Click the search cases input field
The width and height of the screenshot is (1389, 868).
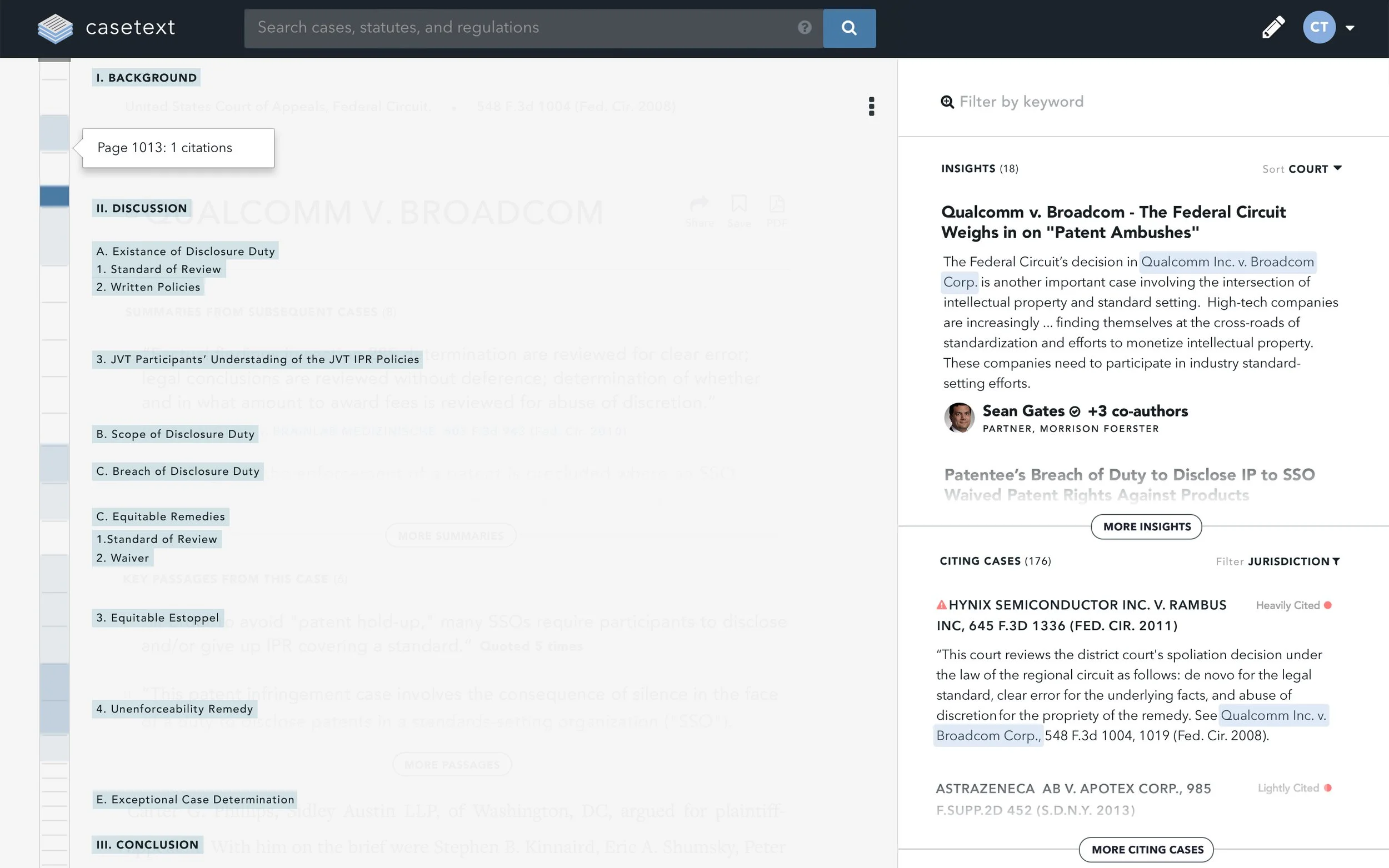tap(517, 28)
